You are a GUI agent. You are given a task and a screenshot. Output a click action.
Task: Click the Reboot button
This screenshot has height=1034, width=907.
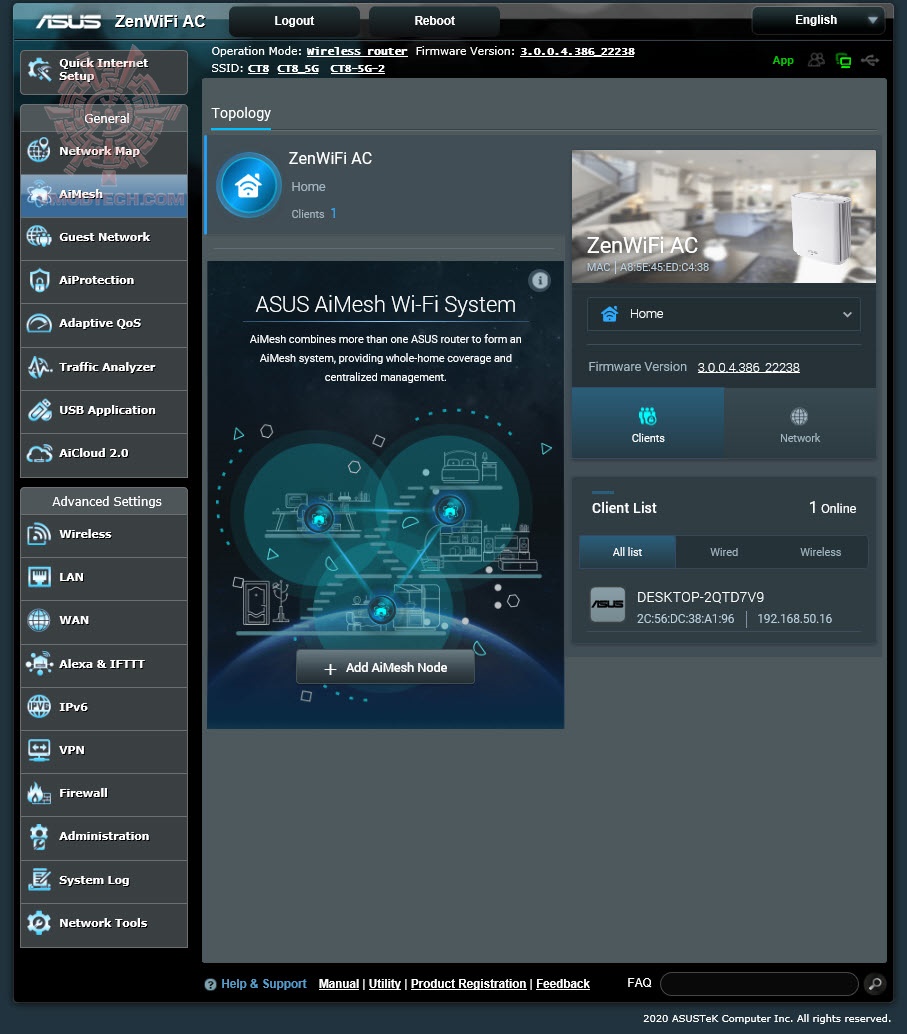(x=434, y=21)
